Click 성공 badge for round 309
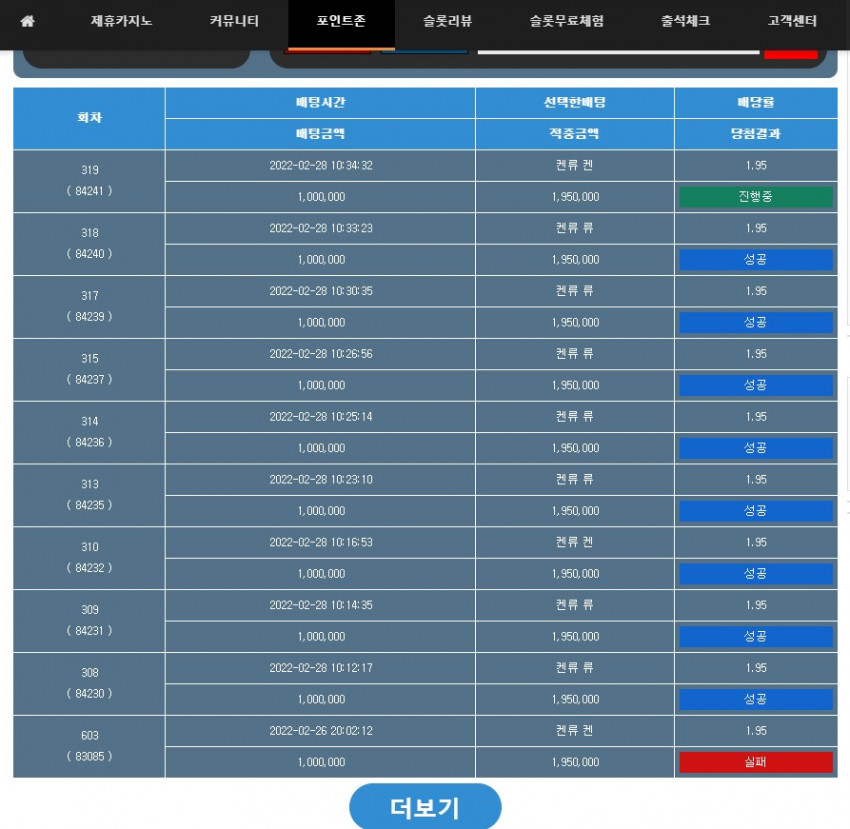850x829 pixels. pyautogui.click(x=756, y=637)
